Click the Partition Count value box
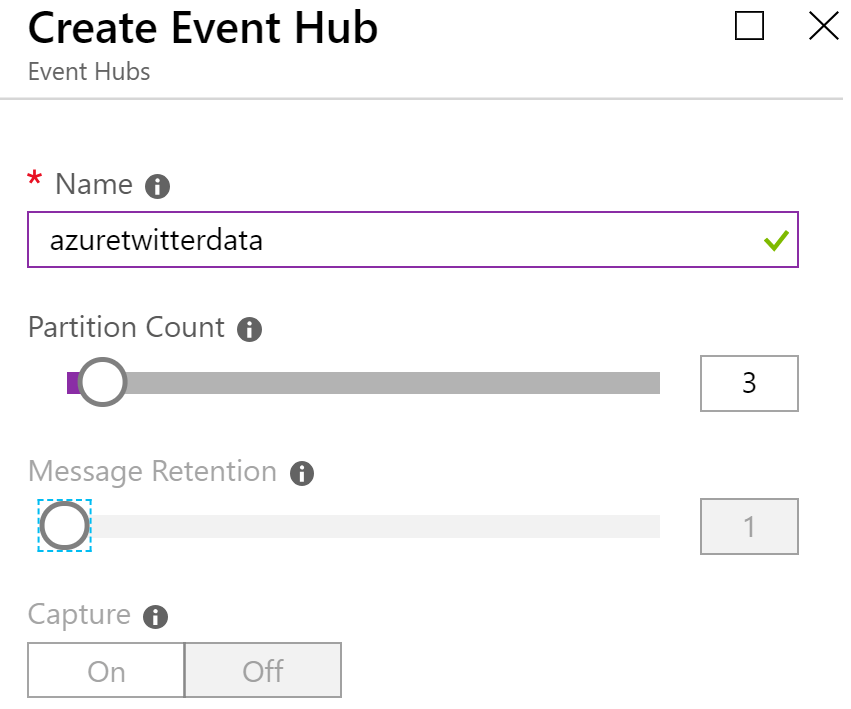This screenshot has height=709, width=851. tap(749, 383)
